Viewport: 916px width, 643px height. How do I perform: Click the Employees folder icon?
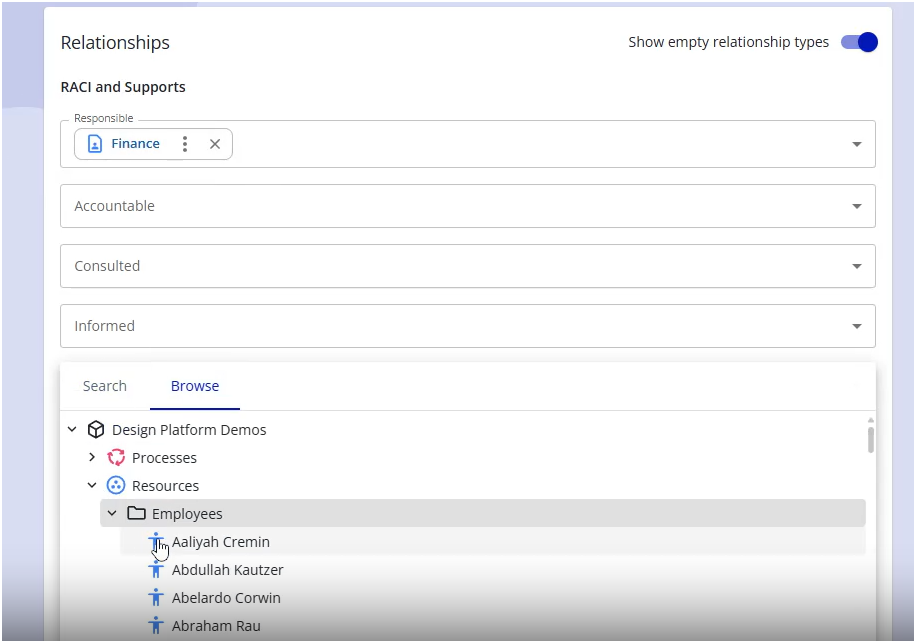click(136, 514)
